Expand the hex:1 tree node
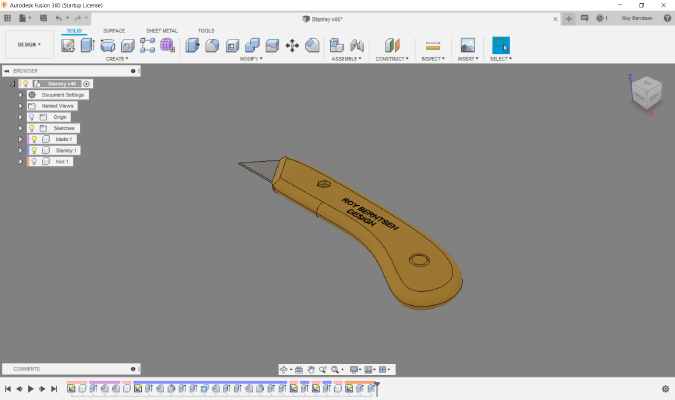Viewport: 675px width, 400px height. (20, 161)
